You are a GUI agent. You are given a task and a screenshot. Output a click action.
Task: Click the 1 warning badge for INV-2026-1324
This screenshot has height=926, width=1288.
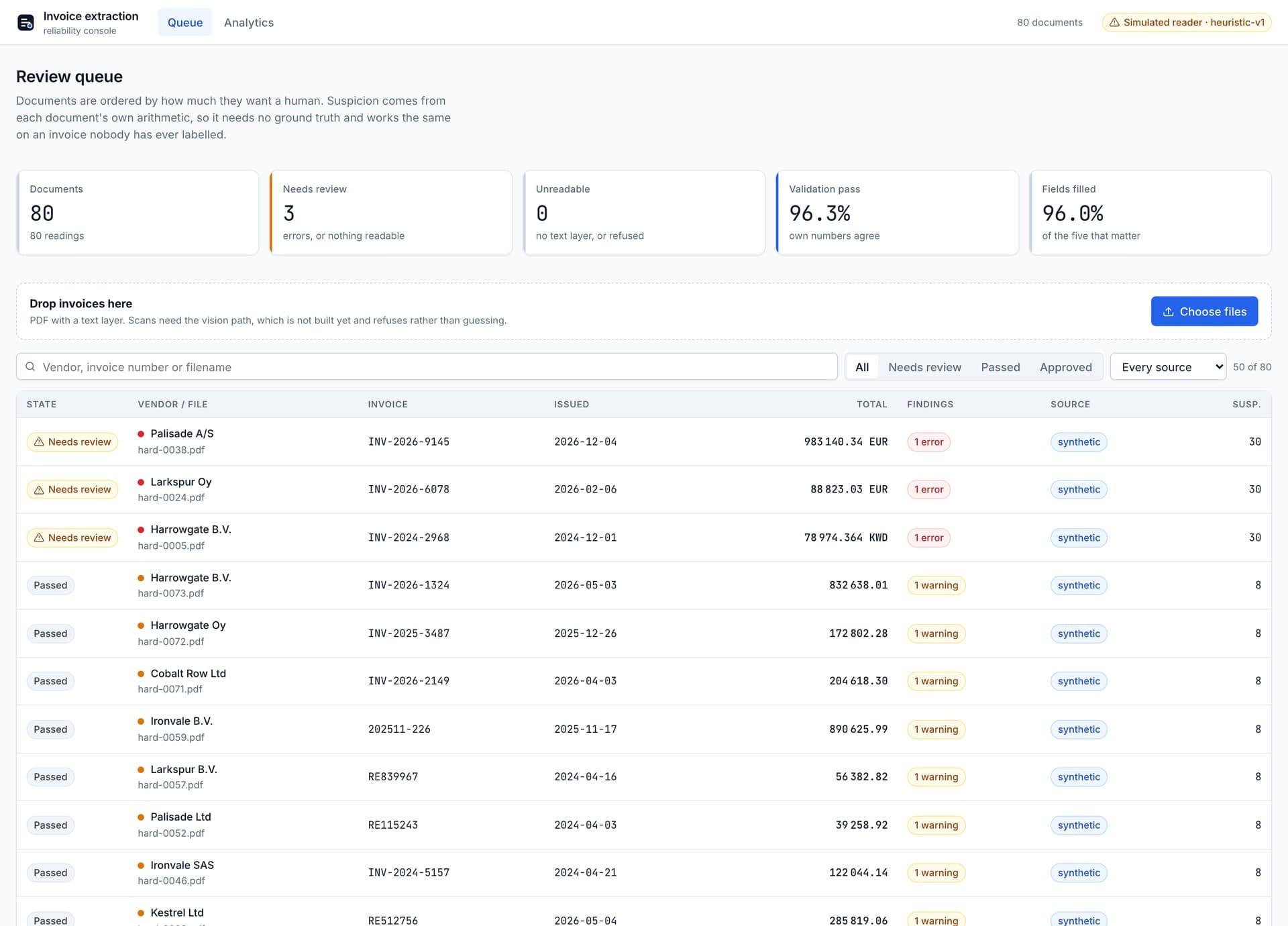click(x=936, y=586)
